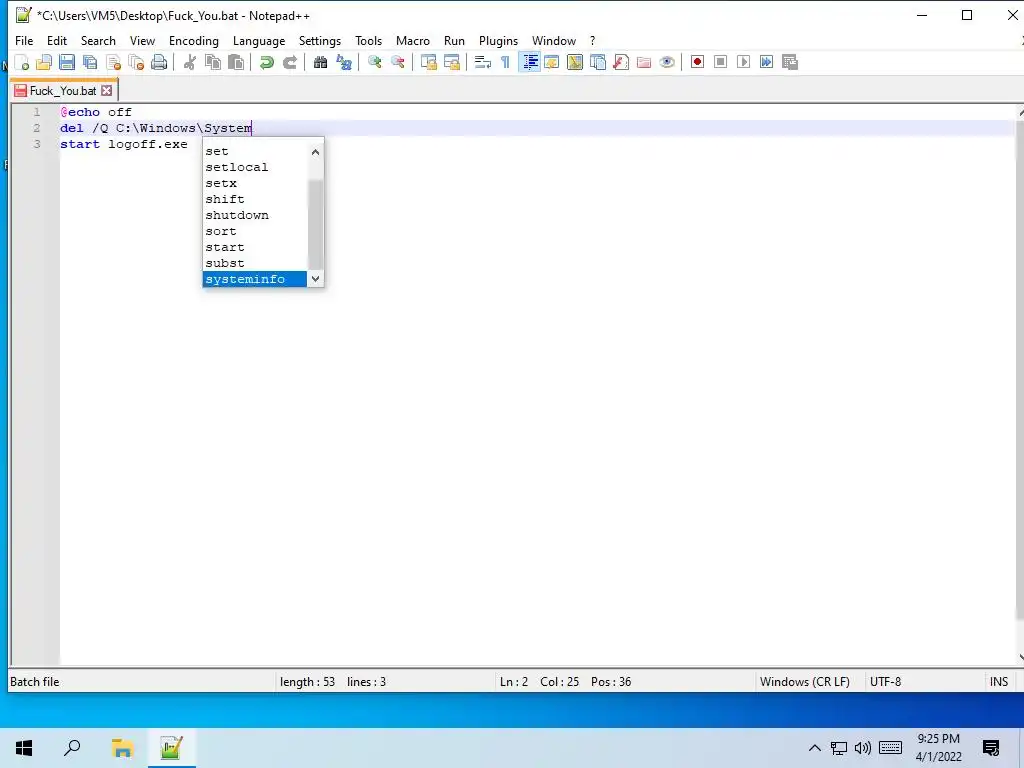Screen dimensions: 1024x768
Task: Save the file with the Save icon
Action: point(67,62)
